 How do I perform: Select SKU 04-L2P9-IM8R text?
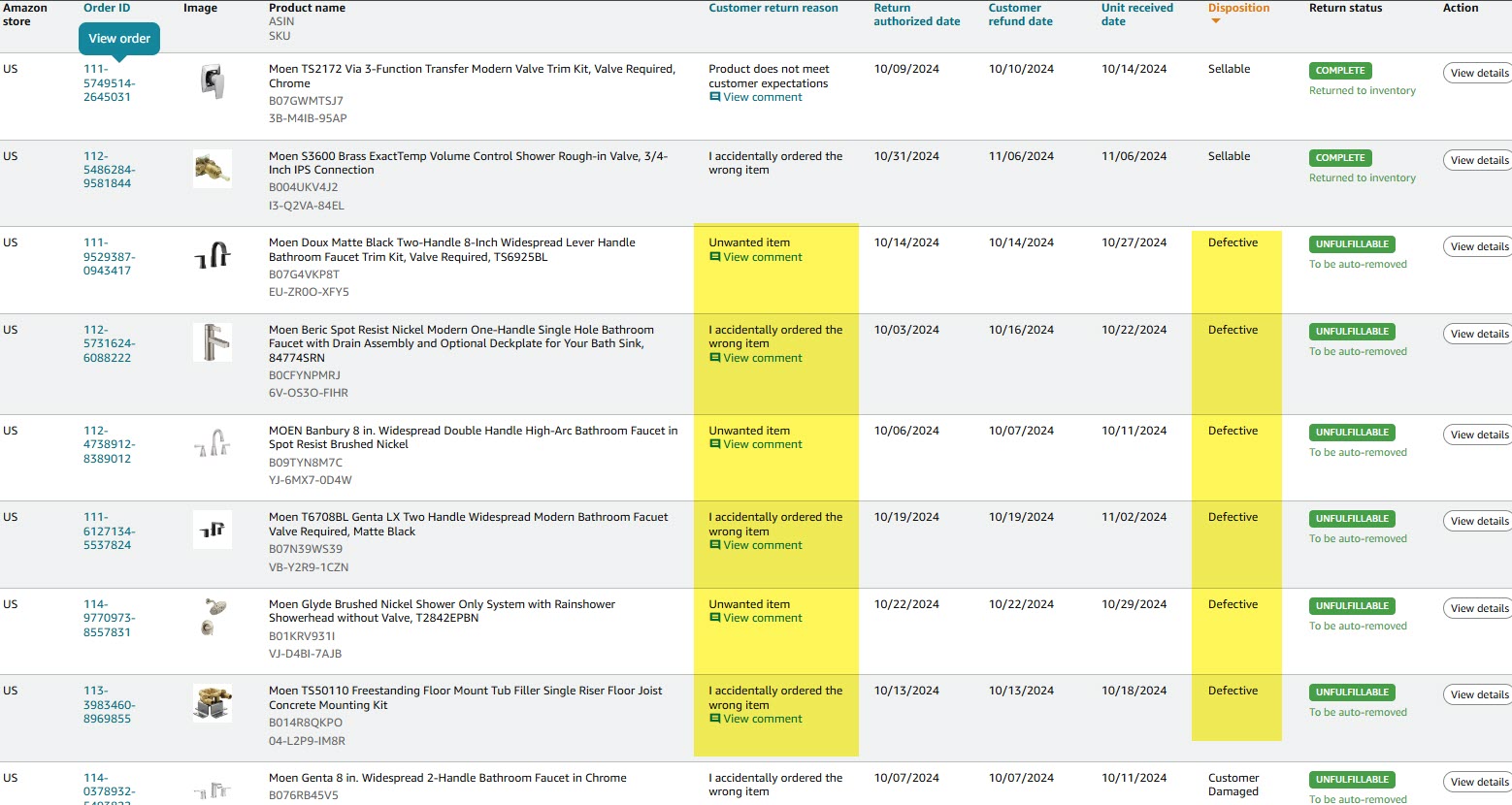(307, 741)
